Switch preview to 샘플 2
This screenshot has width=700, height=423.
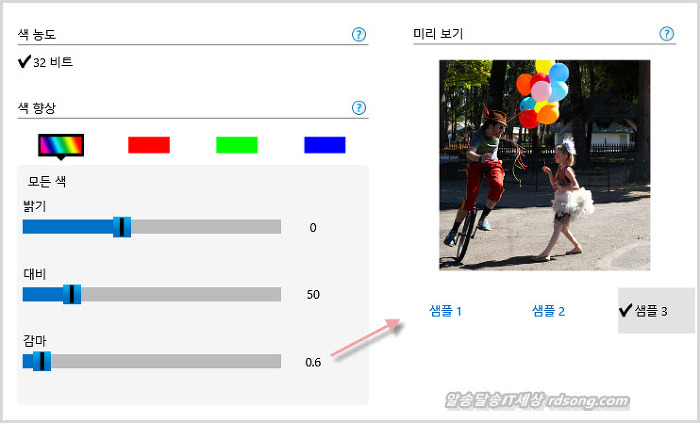click(548, 311)
